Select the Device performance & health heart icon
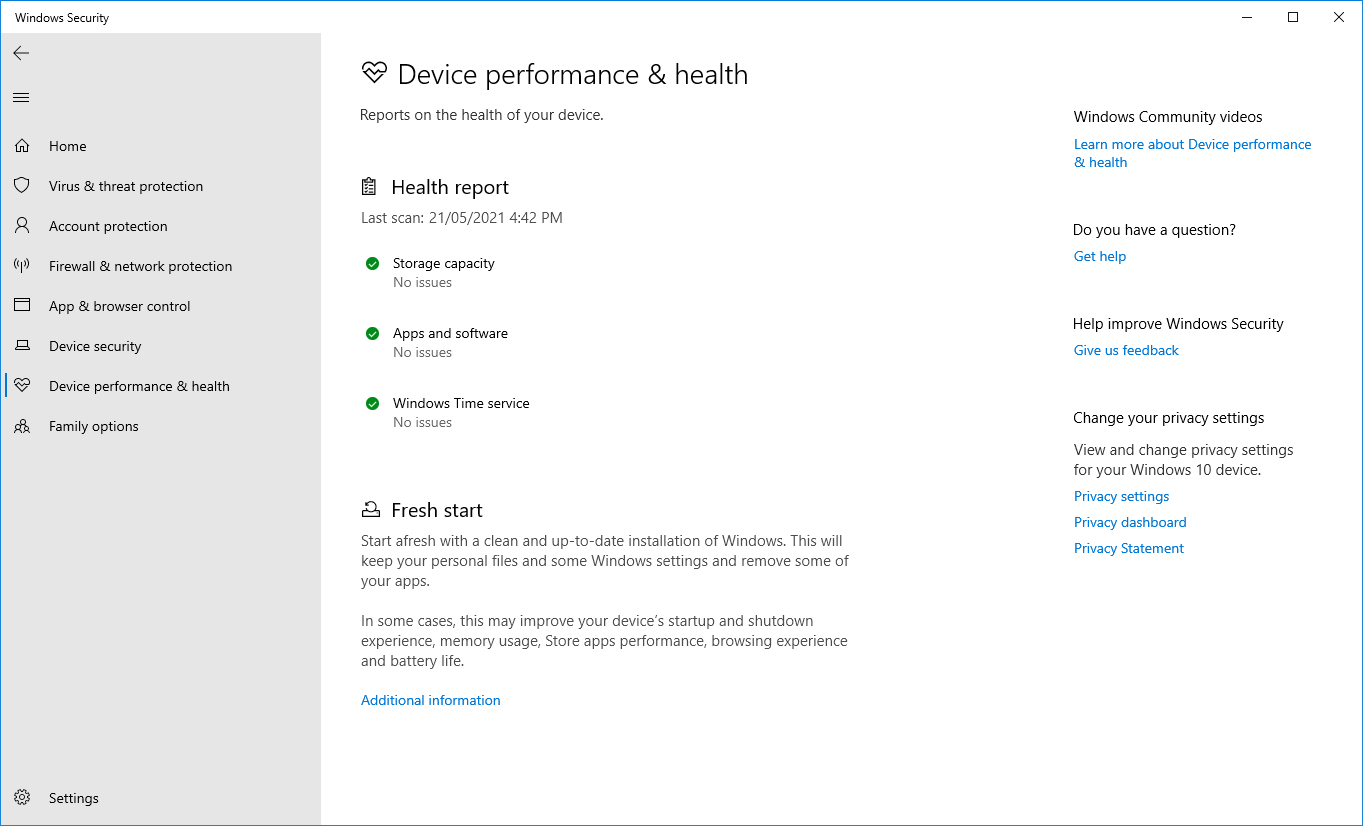1363x826 pixels. [x=22, y=385]
